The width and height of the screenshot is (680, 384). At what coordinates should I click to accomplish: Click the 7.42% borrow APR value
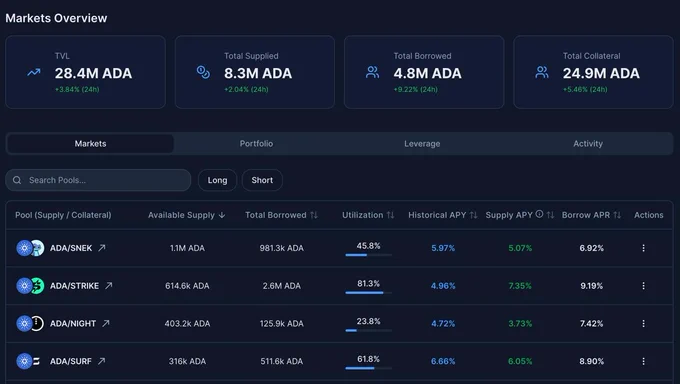tap(592, 324)
